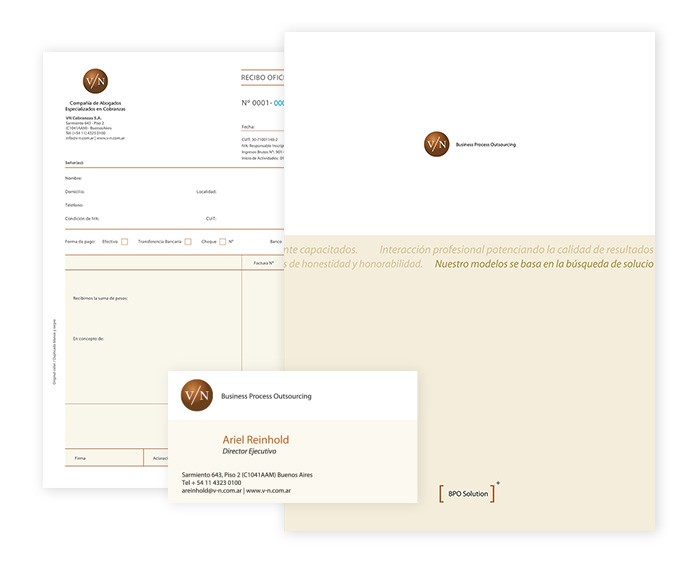Click Business Process Outsourcing on the folder cover
The height and width of the screenshot is (563, 696).
(486, 145)
